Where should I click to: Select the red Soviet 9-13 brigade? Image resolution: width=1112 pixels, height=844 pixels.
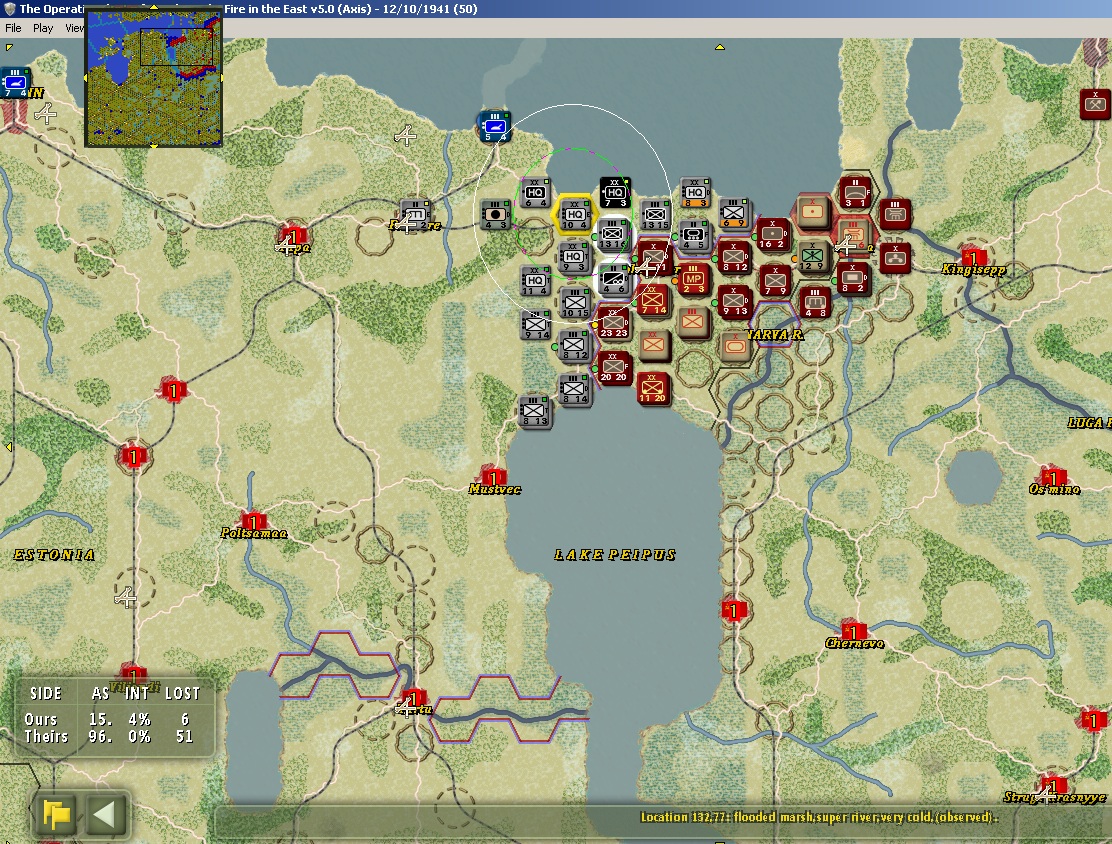[735, 301]
